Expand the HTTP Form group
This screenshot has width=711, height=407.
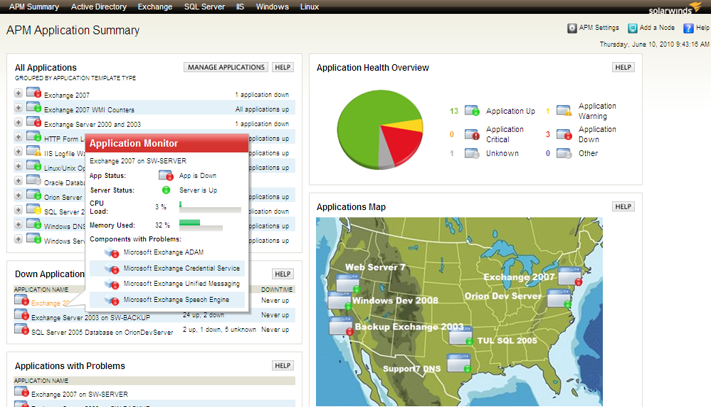(x=18, y=137)
